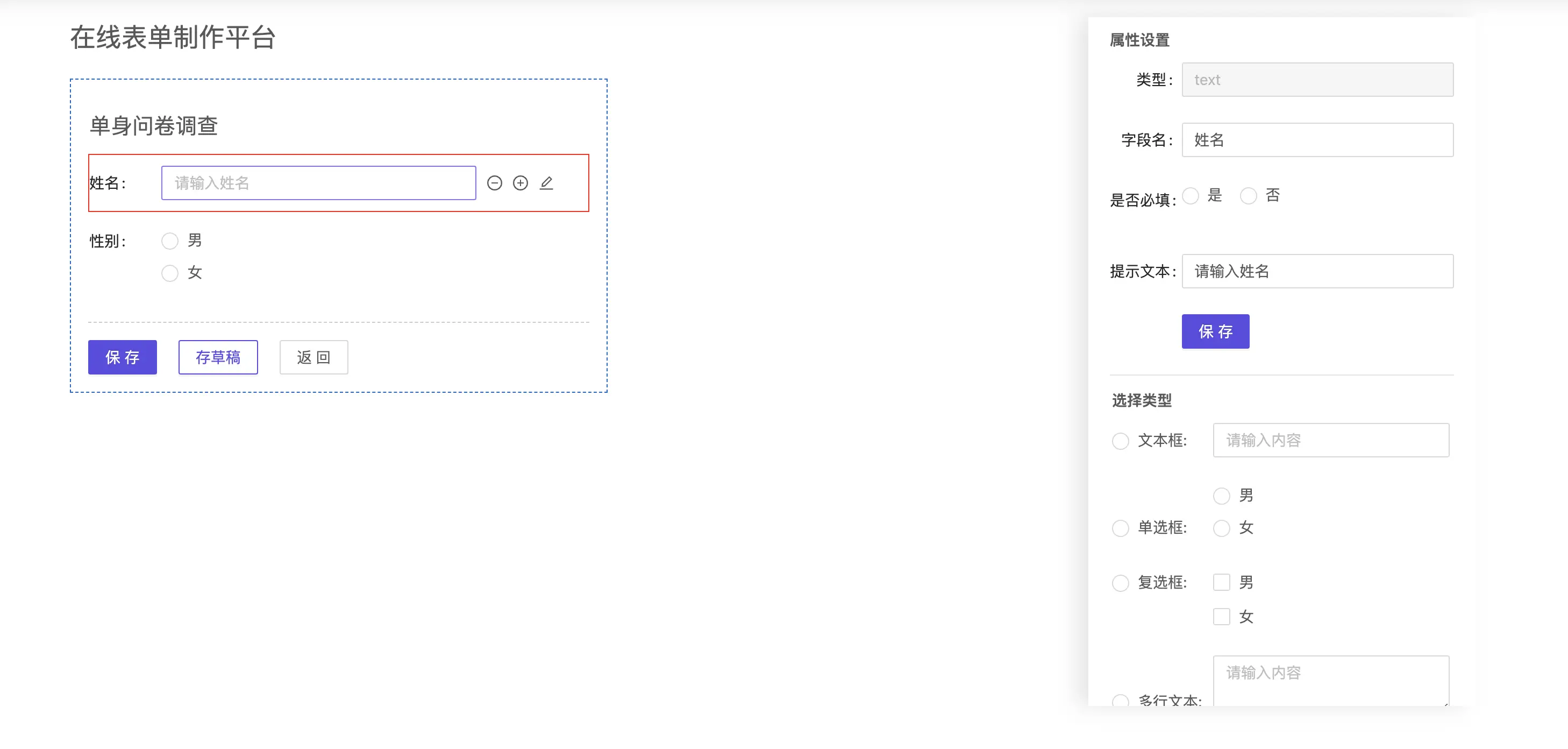Click the 存草稿 button

tap(218, 357)
